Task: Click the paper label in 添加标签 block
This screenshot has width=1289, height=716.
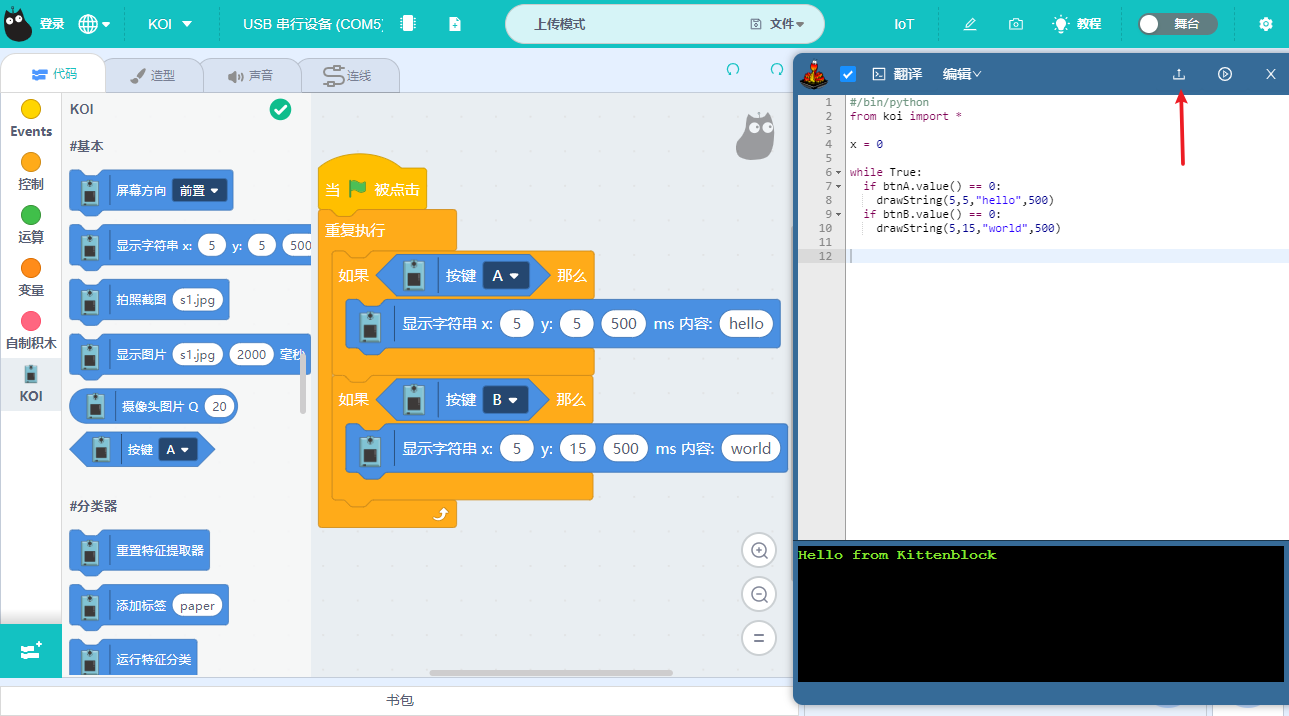Action: click(197, 606)
